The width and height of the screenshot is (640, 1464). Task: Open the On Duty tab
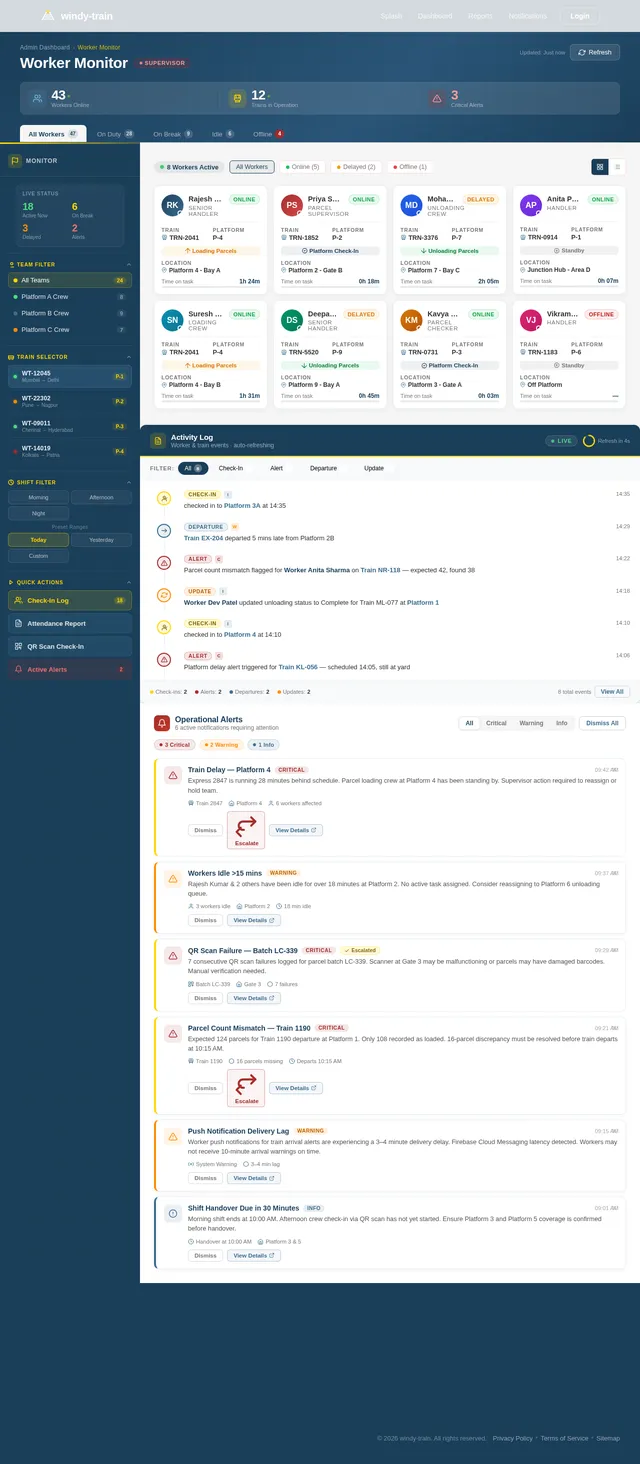click(x=115, y=133)
